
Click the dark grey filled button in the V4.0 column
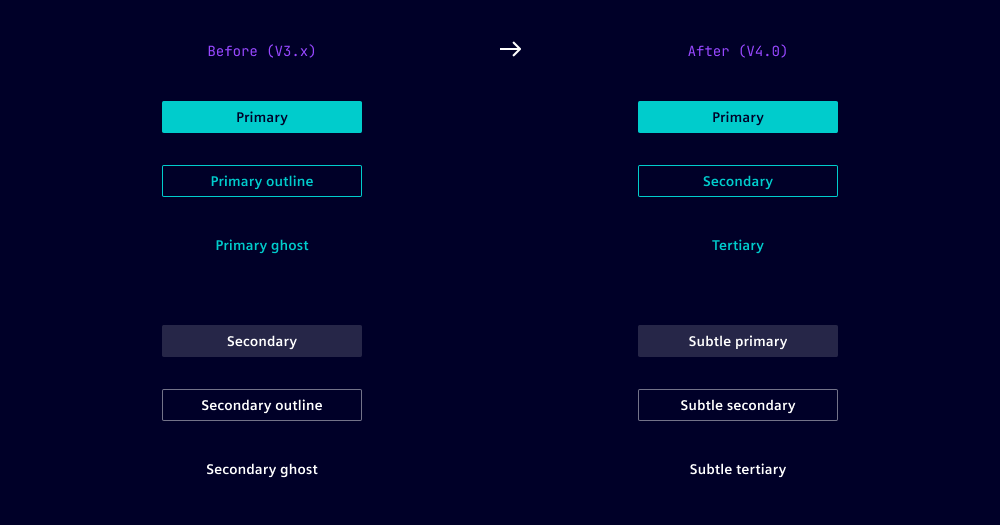[x=738, y=341]
